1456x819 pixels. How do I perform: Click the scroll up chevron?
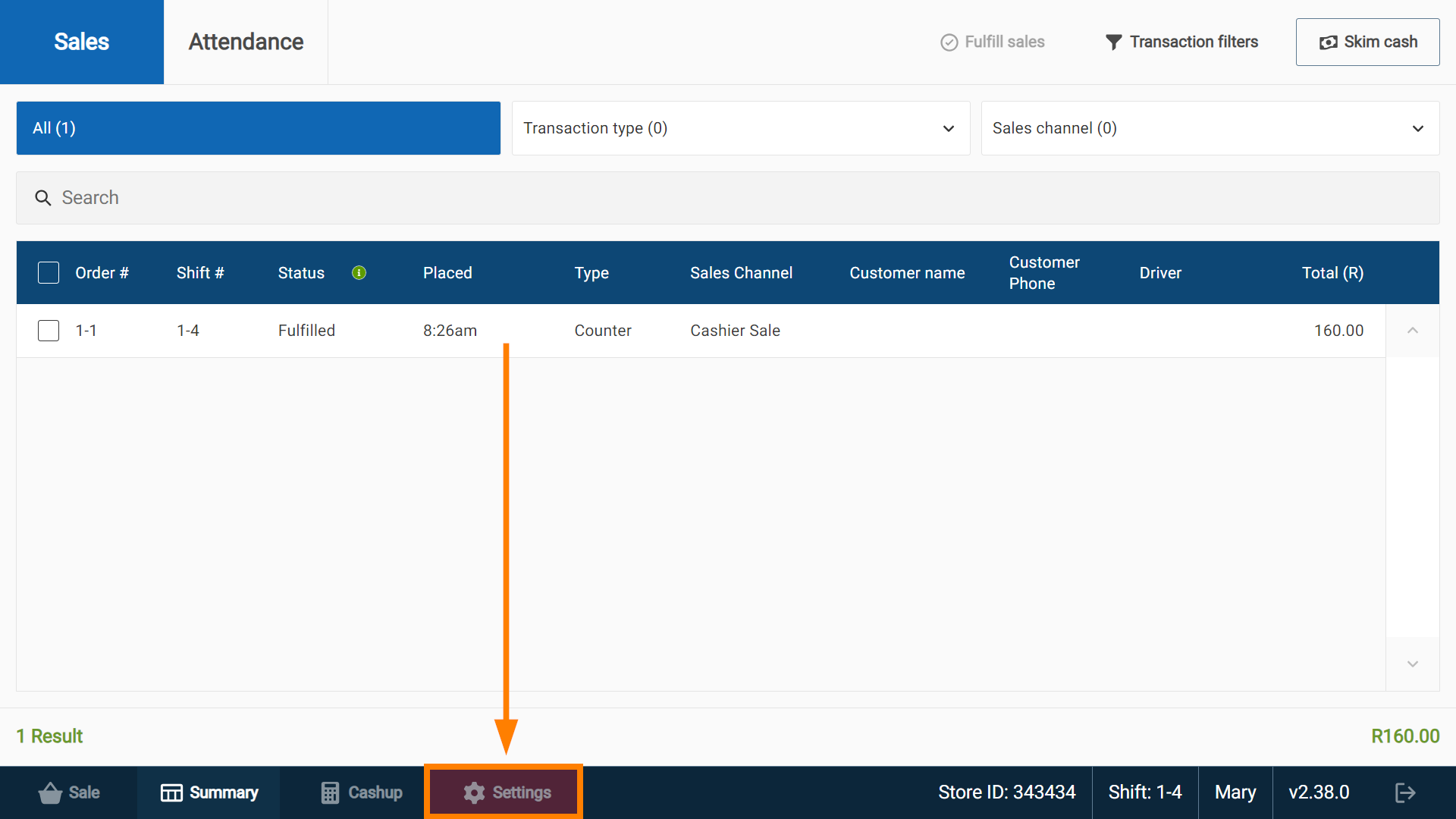coord(1412,331)
